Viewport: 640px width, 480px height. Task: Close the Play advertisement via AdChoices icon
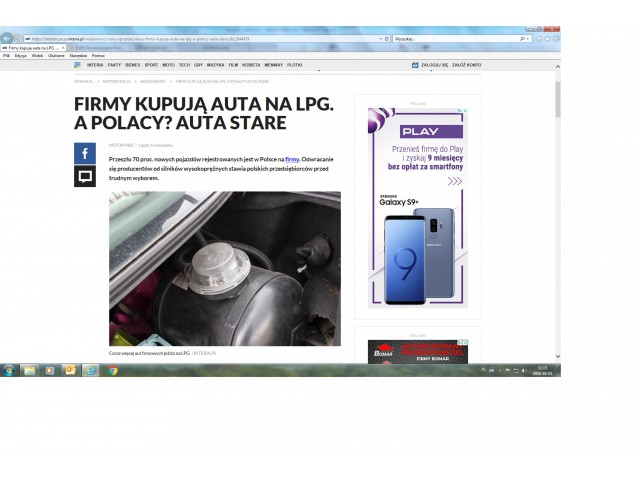pyautogui.click(x=463, y=111)
